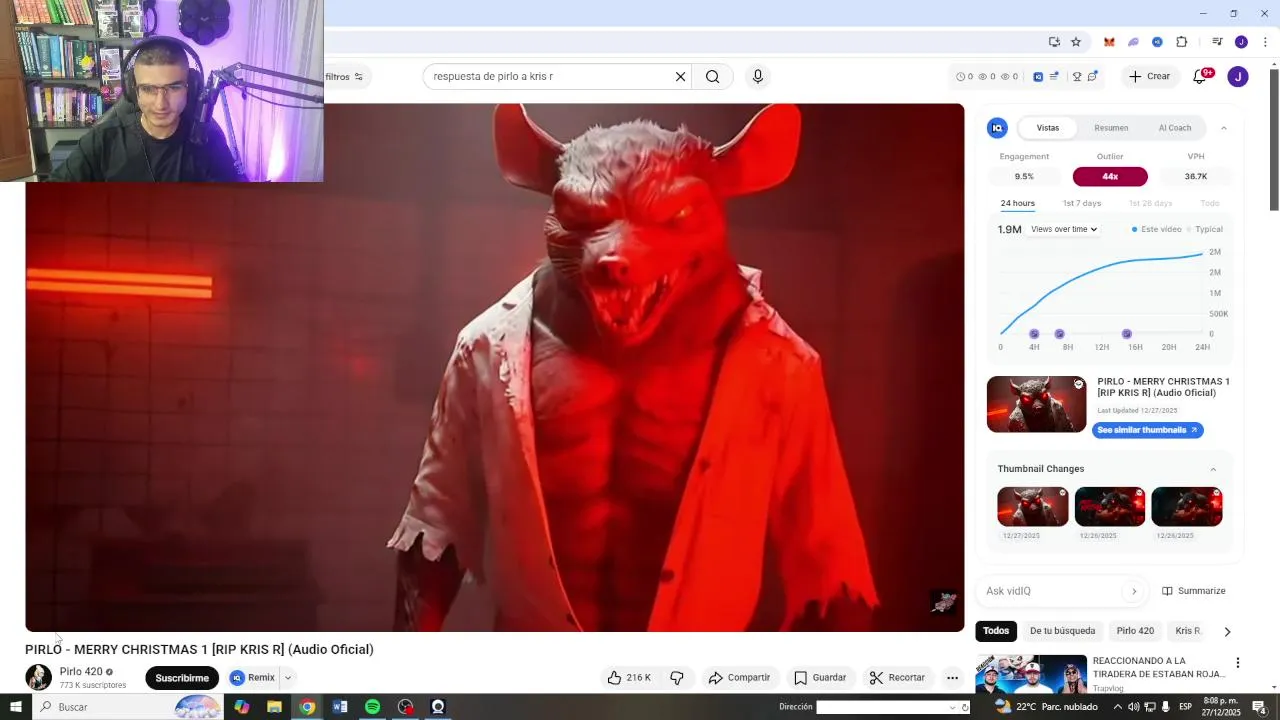Open the notifications bell
Viewport: 1280px width, 720px height.
[x=1200, y=77]
